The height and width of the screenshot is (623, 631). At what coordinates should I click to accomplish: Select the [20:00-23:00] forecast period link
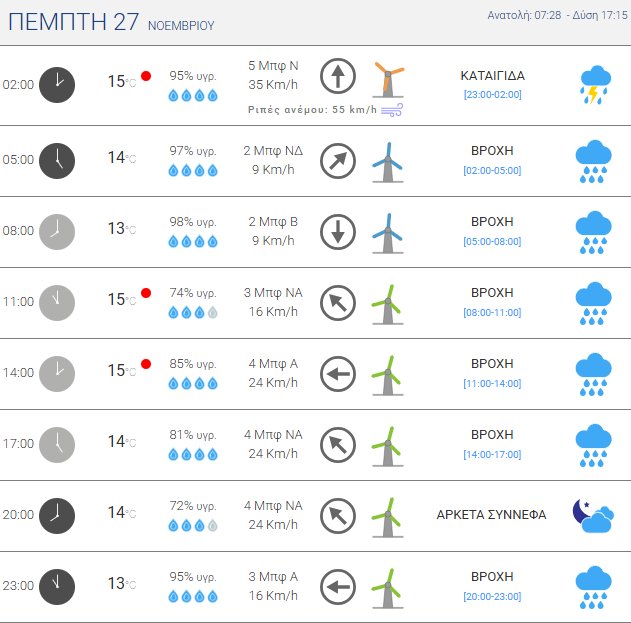(492, 597)
